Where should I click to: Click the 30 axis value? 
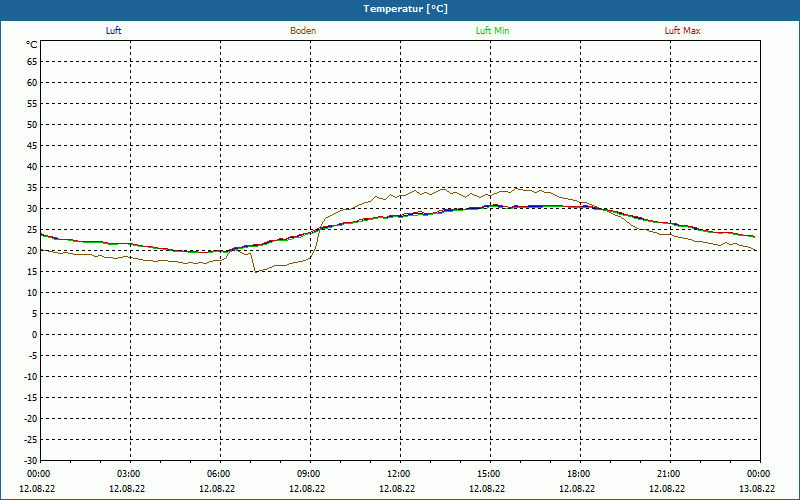32,209
